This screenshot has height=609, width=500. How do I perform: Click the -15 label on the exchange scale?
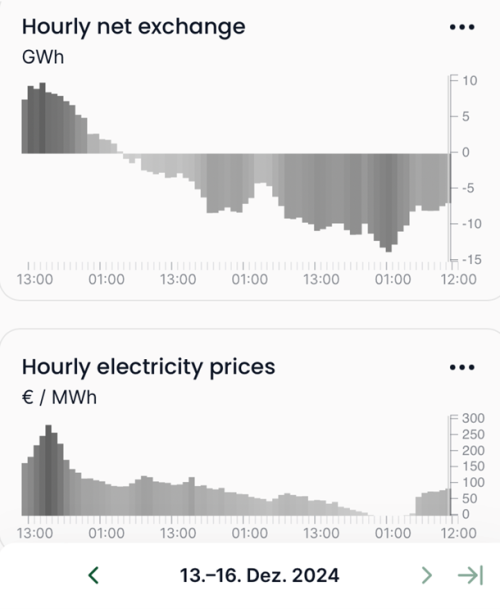point(472,259)
